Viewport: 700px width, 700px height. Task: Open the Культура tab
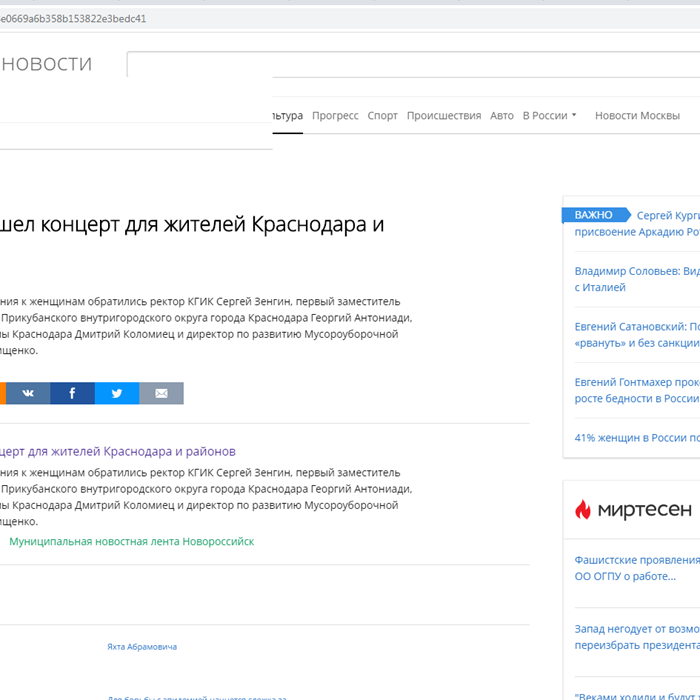[288, 116]
